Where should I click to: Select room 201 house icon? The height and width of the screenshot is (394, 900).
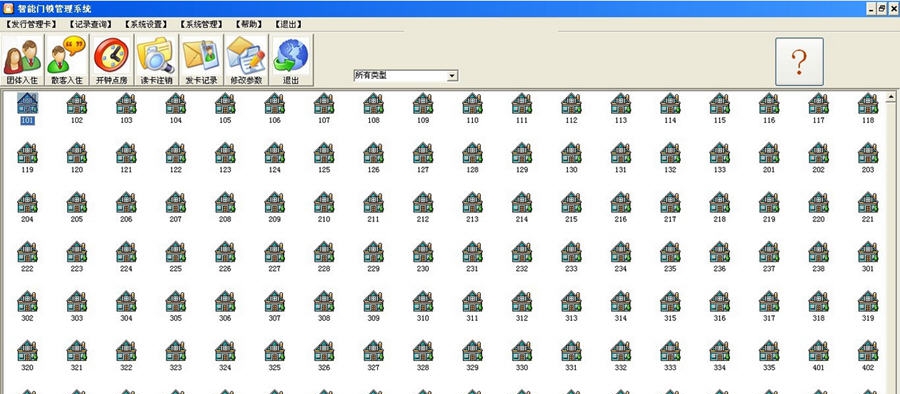pyautogui.click(x=769, y=153)
